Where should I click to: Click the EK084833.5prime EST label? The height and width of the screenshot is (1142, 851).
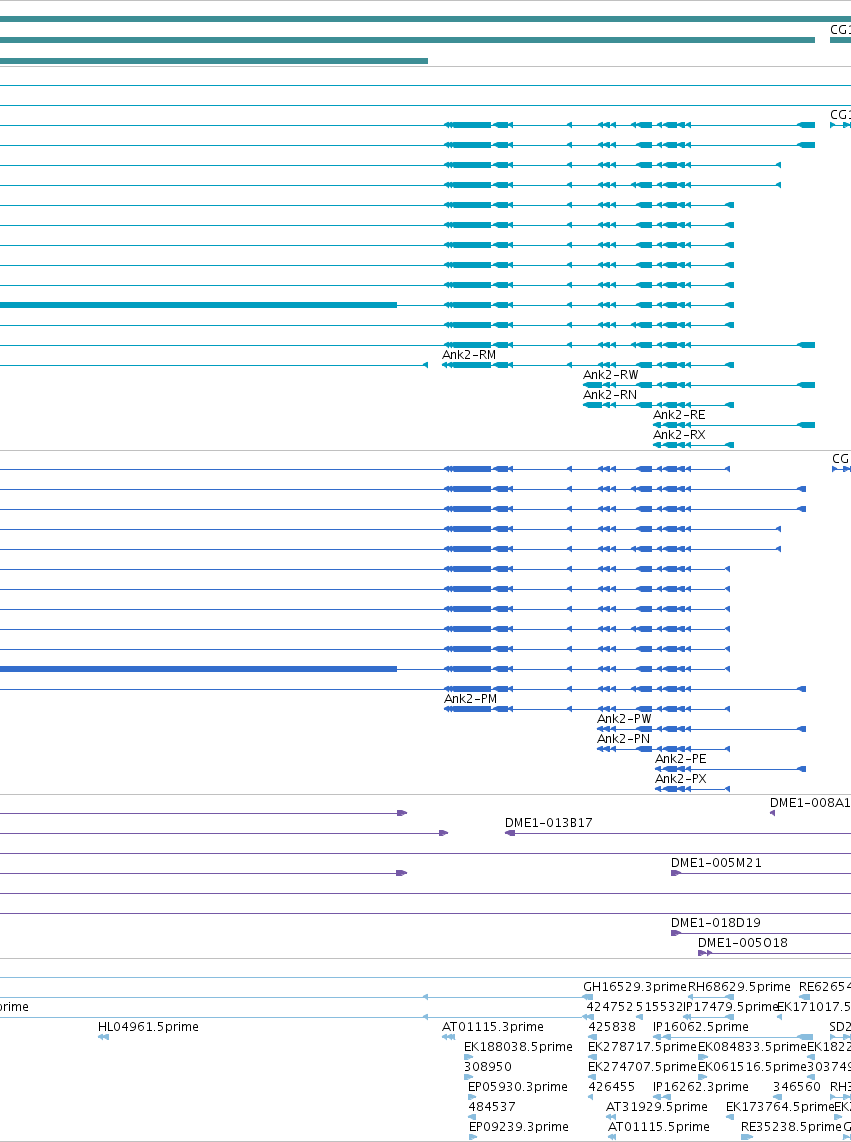pyautogui.click(x=752, y=1047)
